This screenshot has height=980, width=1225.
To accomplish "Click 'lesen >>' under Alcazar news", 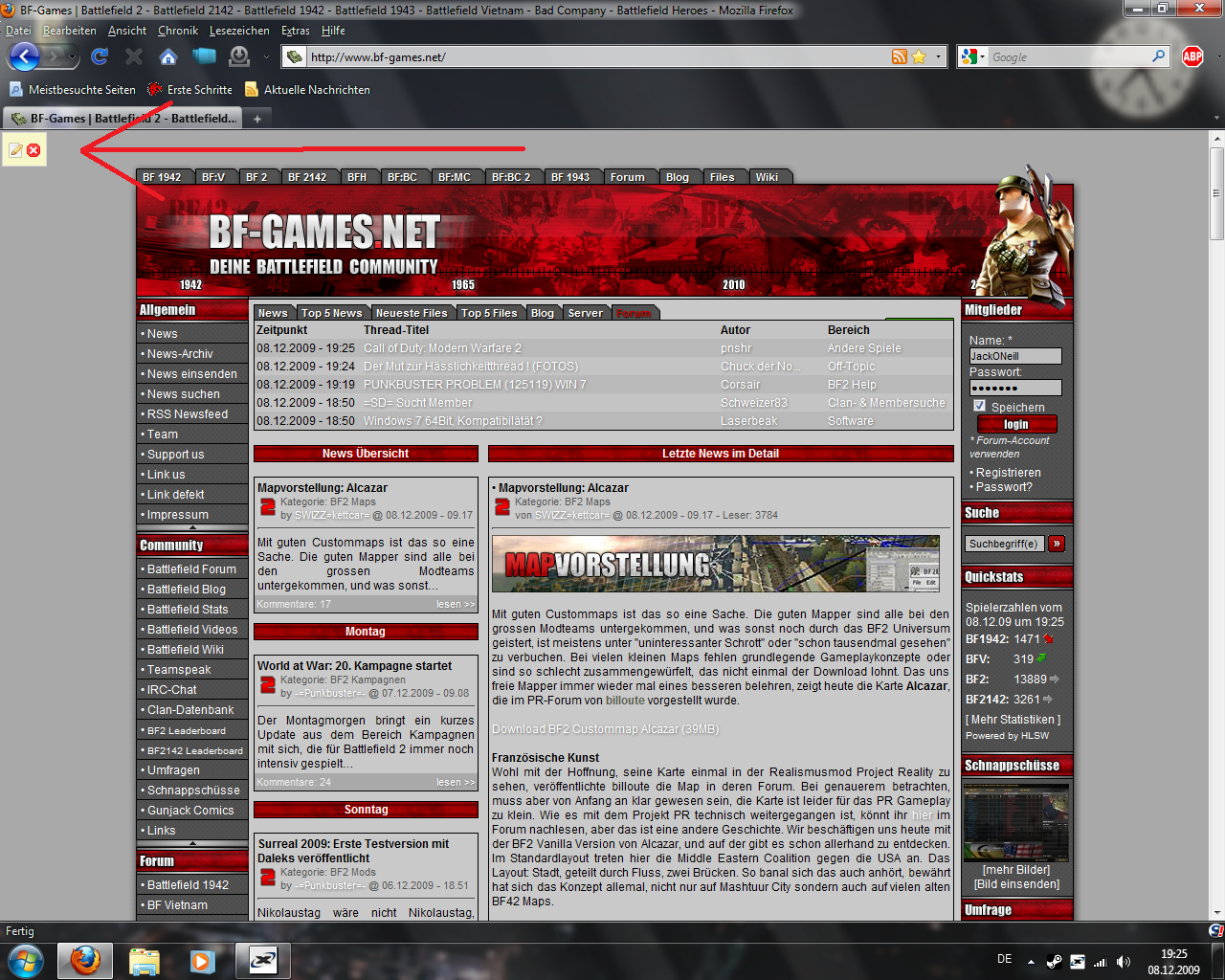I will (x=456, y=605).
